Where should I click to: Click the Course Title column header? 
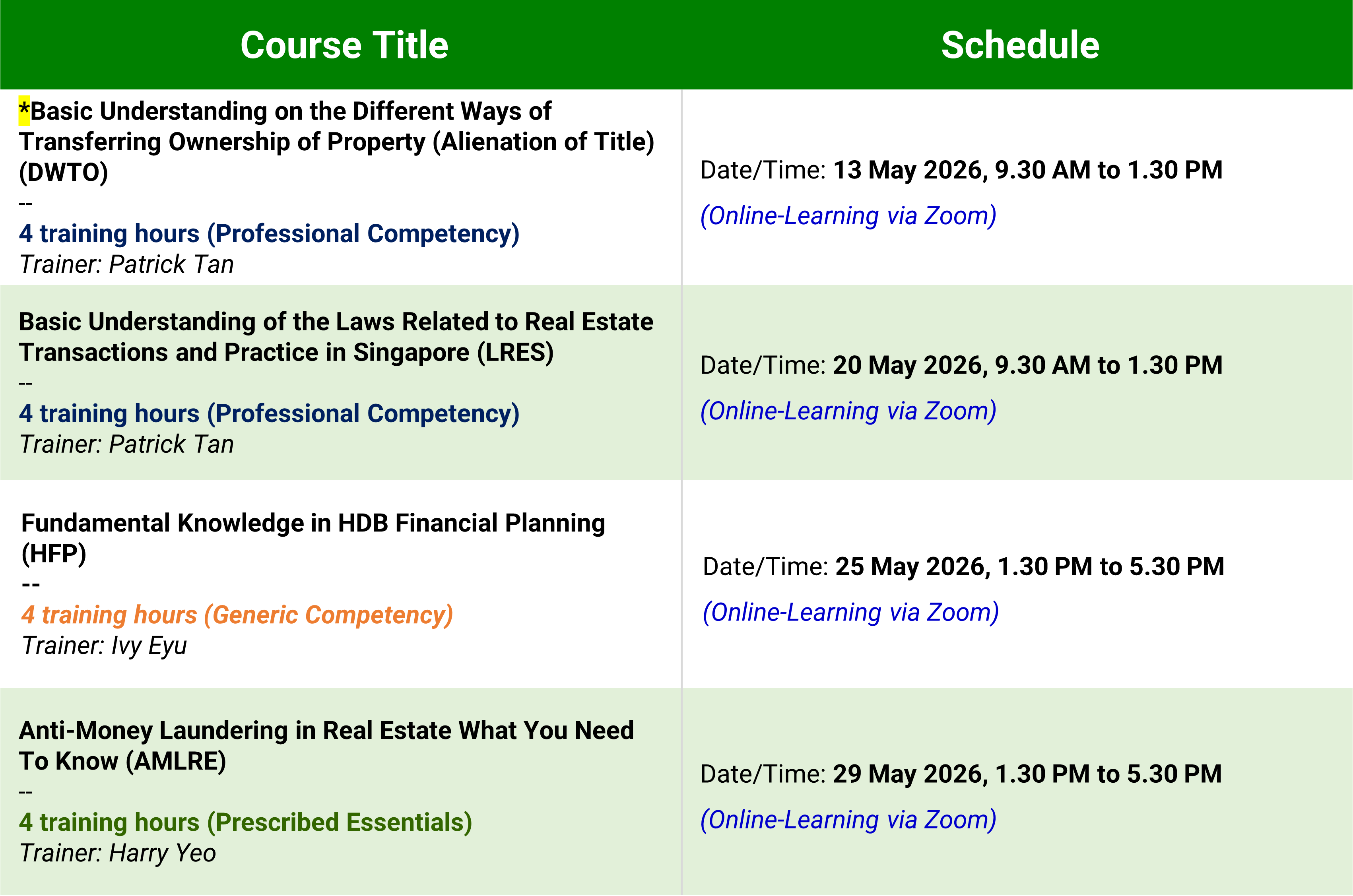(x=344, y=45)
